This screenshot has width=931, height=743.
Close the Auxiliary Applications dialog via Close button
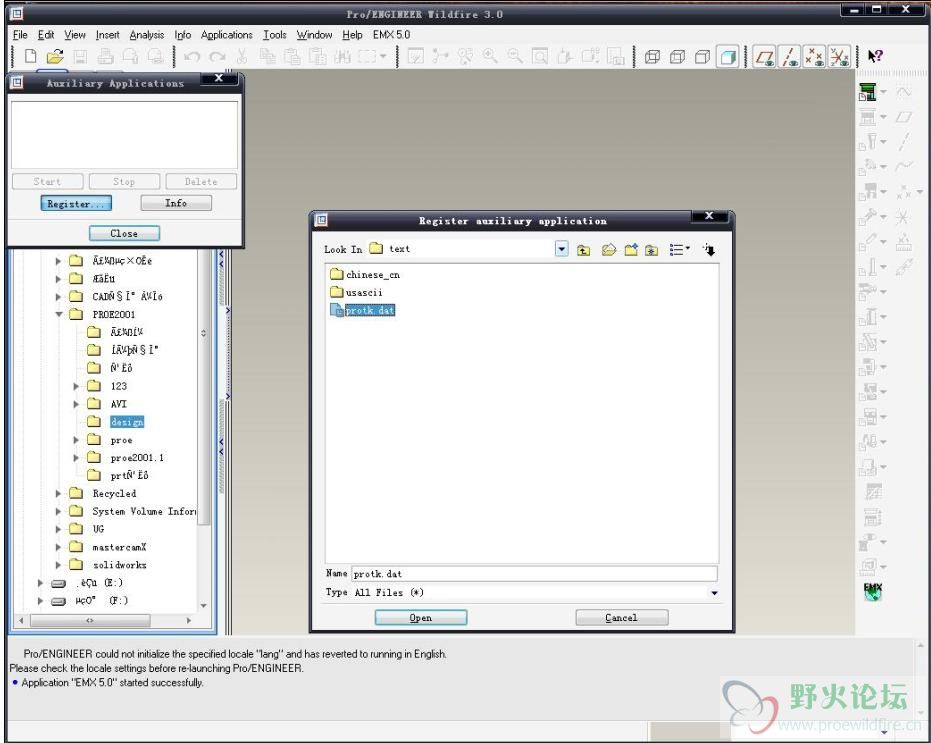124,233
